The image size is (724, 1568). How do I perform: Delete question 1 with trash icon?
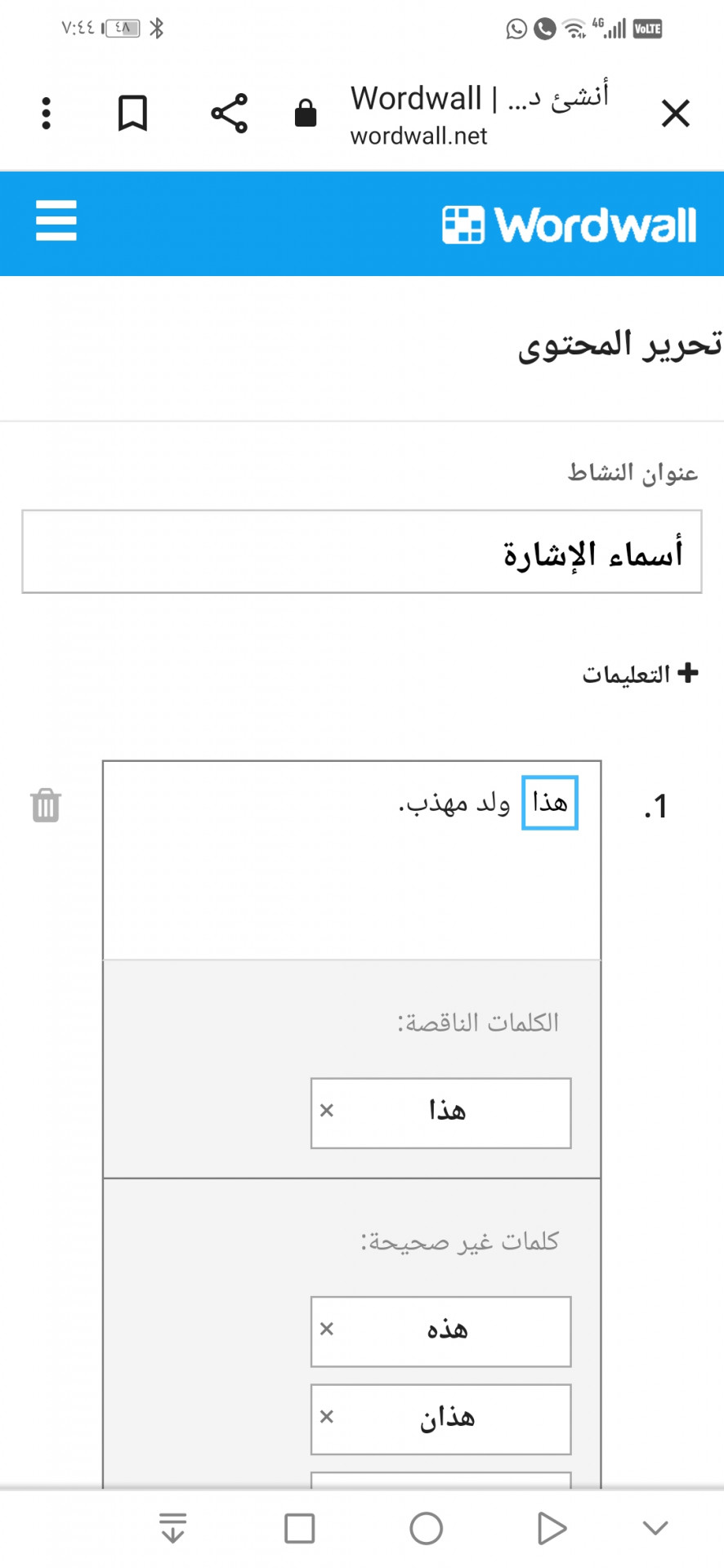[46, 805]
